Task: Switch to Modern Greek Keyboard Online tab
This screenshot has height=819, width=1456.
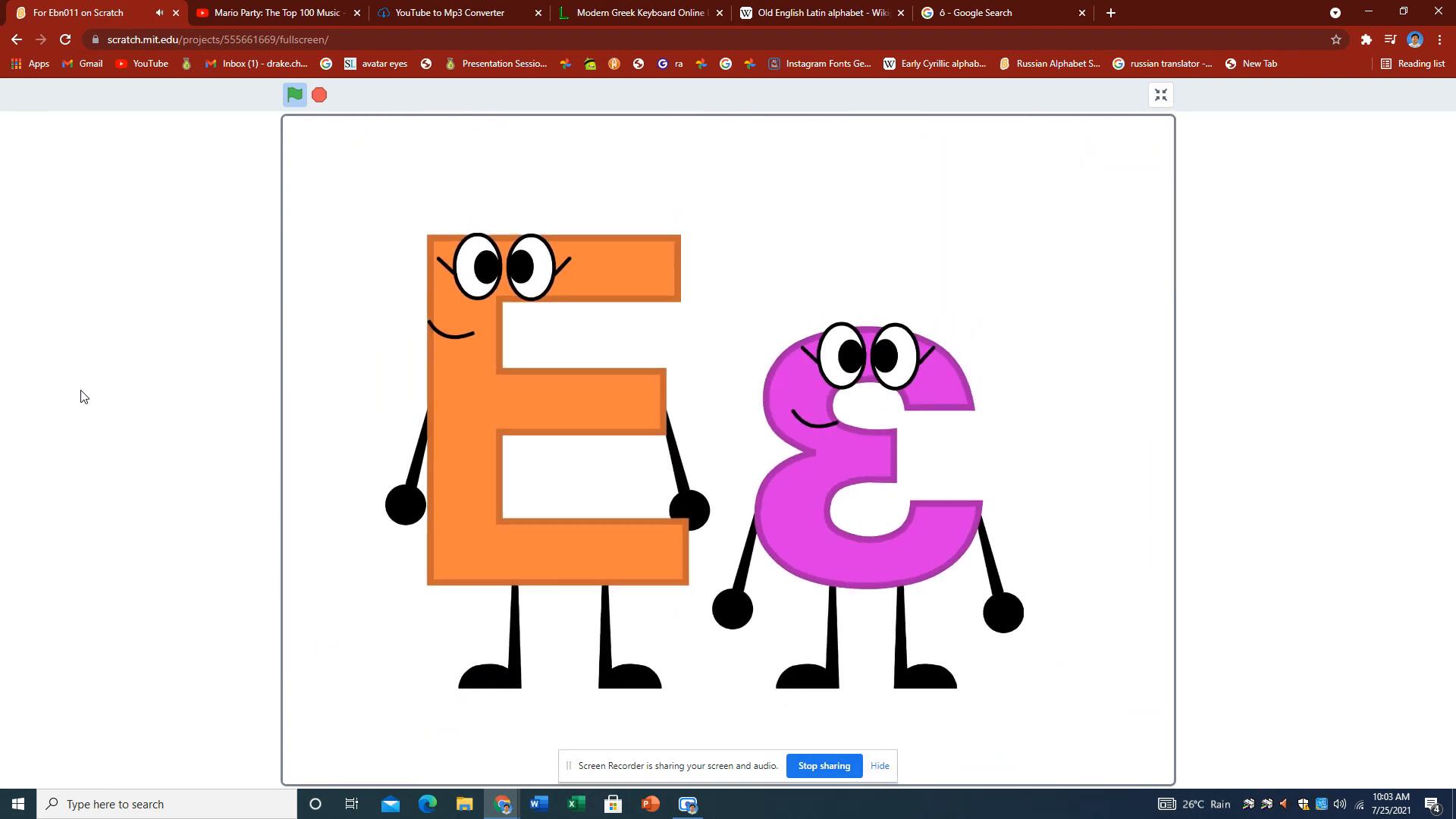Action: pyautogui.click(x=641, y=13)
